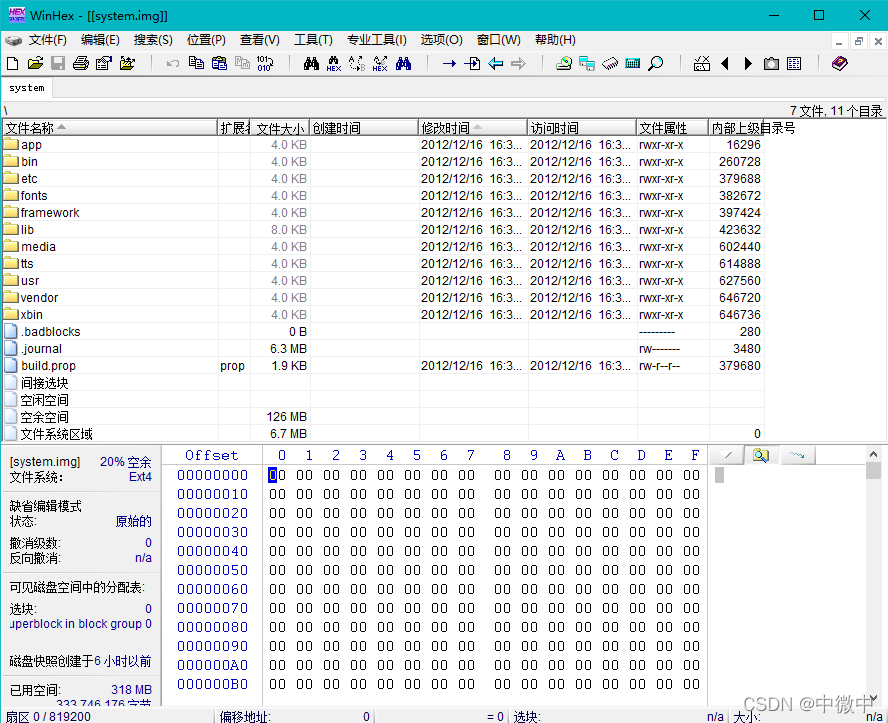Click the New file toolbar icon
The width and height of the screenshot is (888, 723).
[12, 63]
